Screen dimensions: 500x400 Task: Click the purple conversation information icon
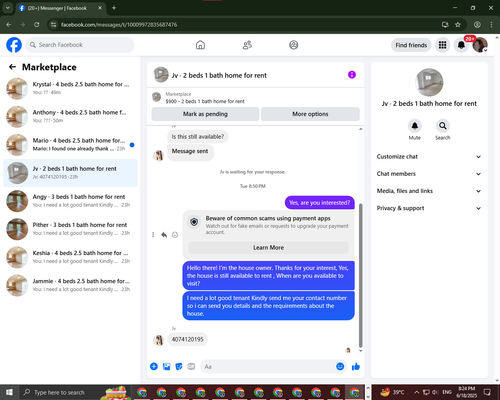(352, 75)
